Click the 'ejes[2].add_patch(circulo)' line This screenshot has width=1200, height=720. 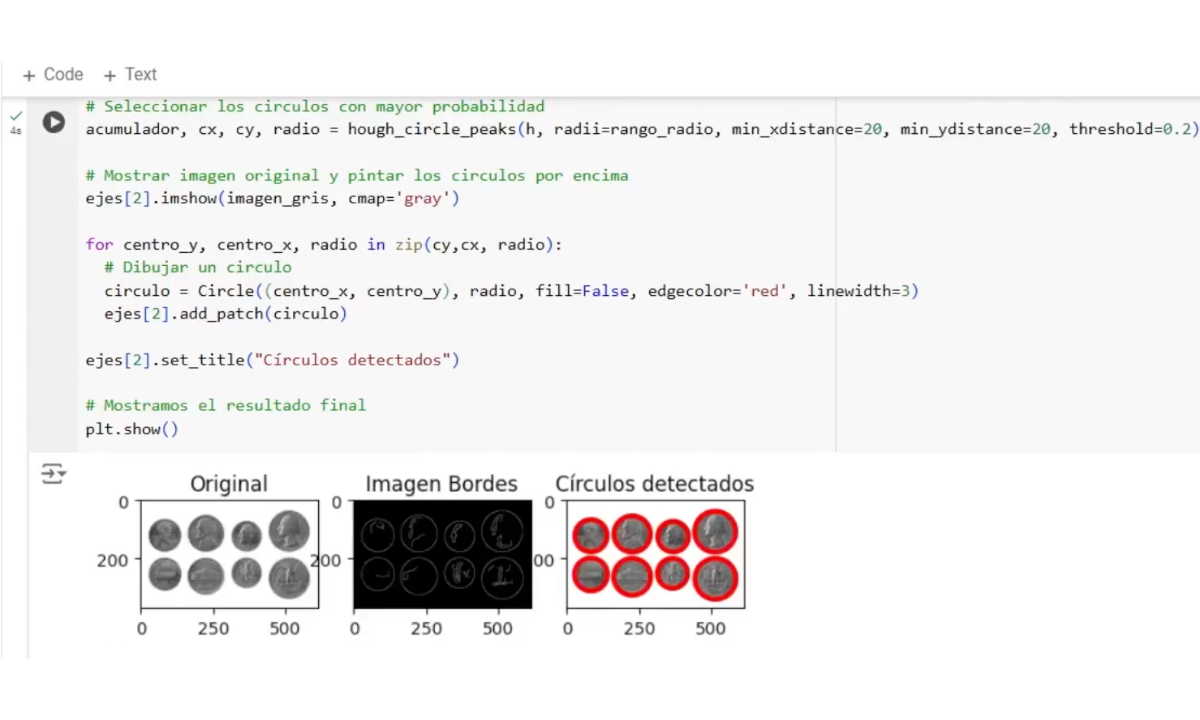(x=226, y=314)
